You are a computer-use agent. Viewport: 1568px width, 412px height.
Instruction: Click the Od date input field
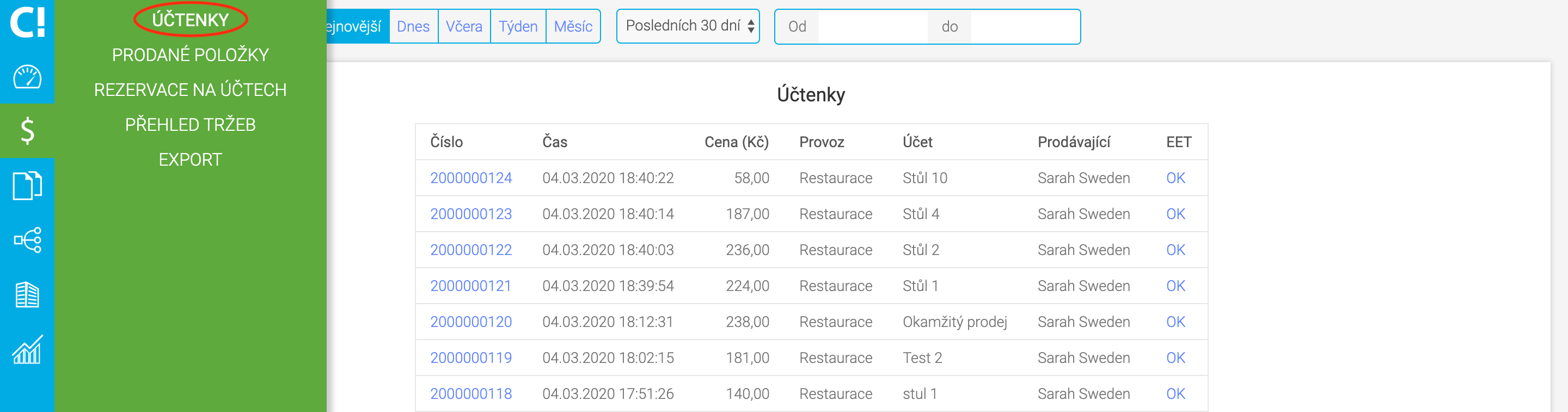pos(873,26)
